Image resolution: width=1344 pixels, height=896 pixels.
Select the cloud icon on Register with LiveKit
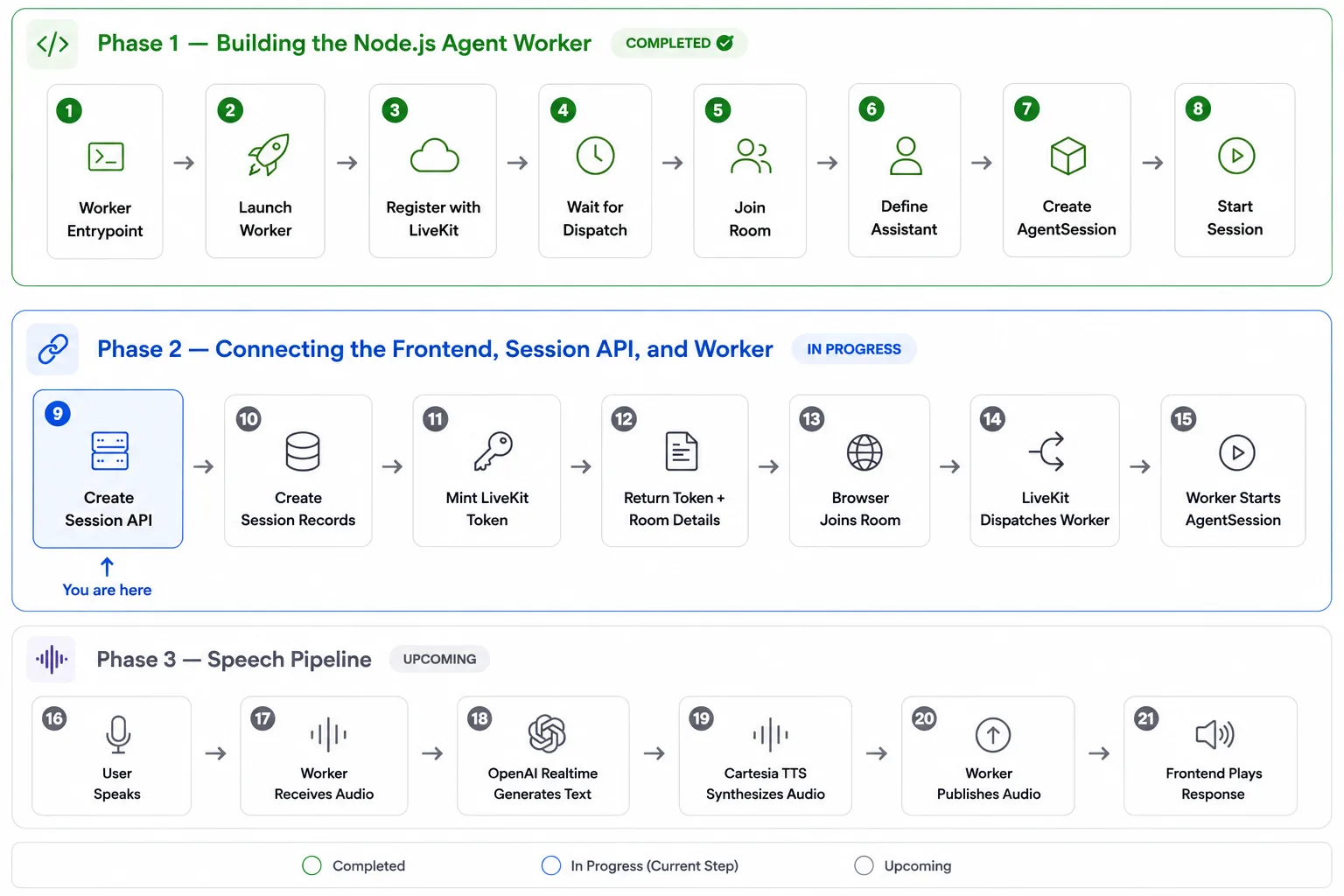(x=435, y=156)
